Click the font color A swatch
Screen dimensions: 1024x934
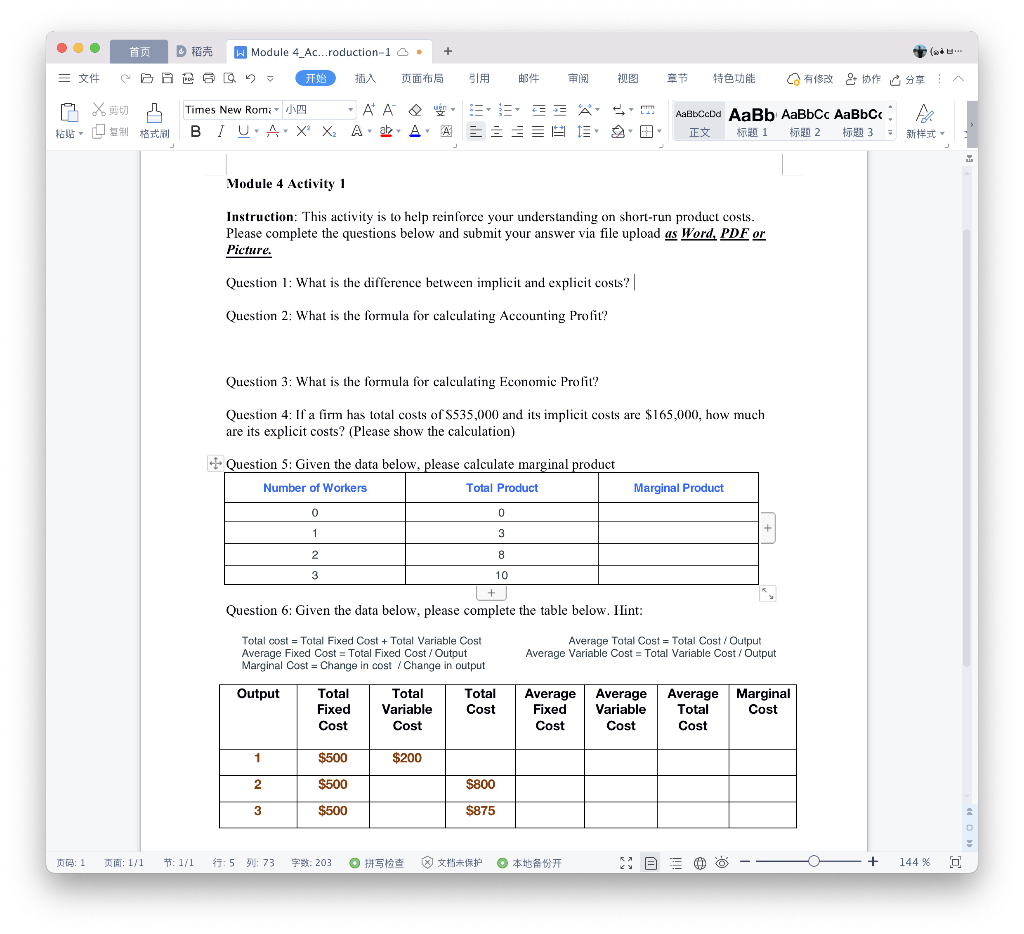tap(415, 132)
